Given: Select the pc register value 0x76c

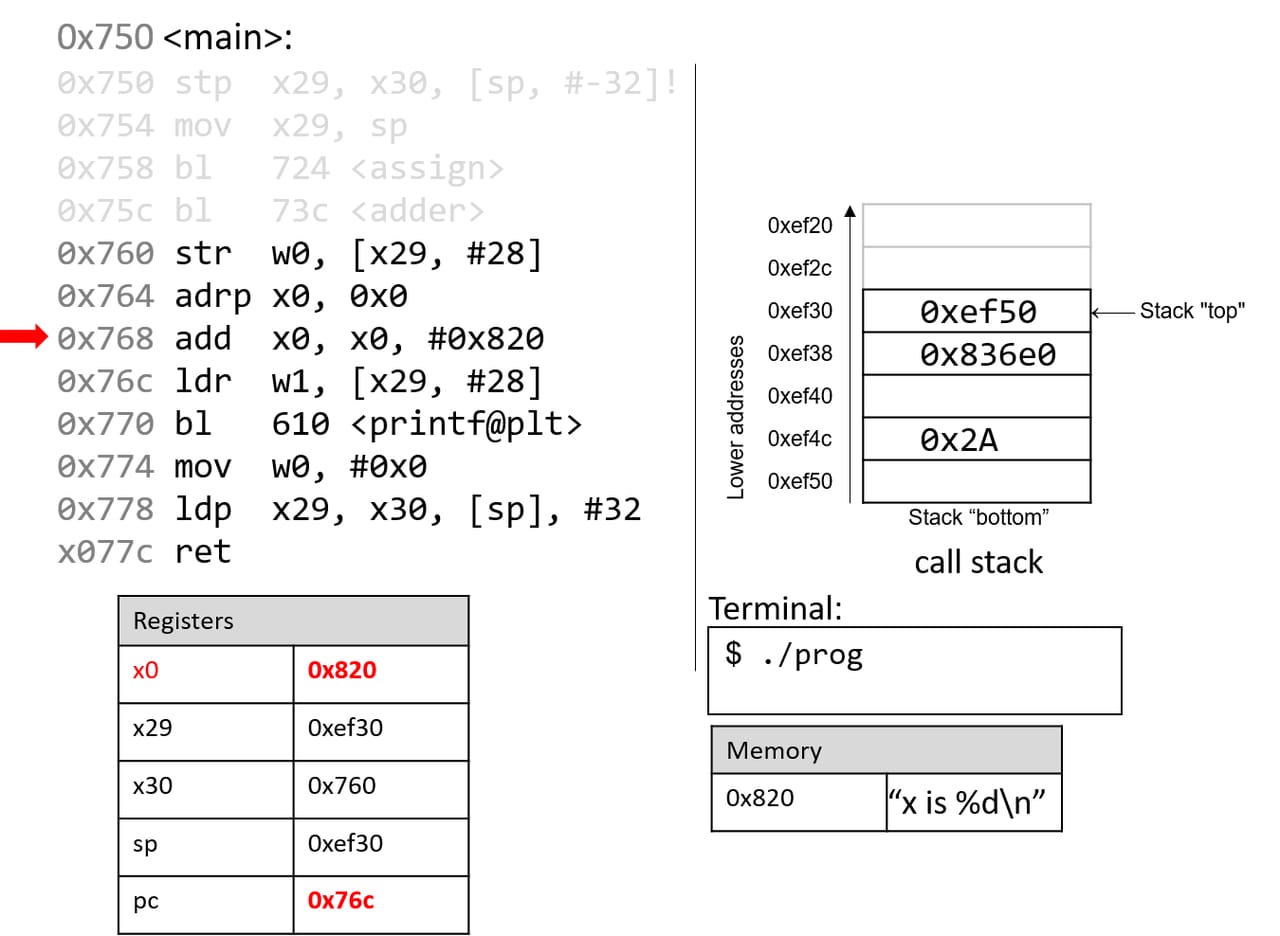Looking at the screenshot, I should [341, 901].
